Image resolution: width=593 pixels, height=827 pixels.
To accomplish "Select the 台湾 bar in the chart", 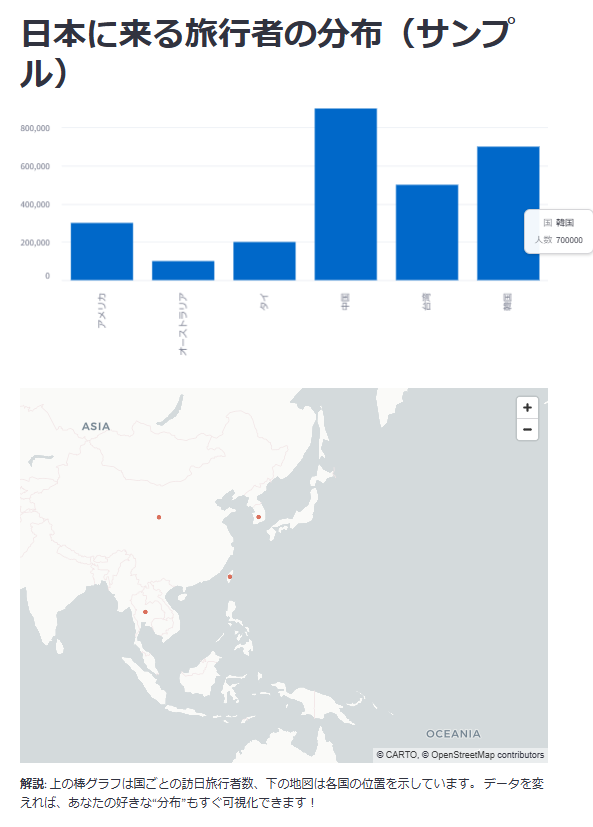I will pyautogui.click(x=427, y=232).
